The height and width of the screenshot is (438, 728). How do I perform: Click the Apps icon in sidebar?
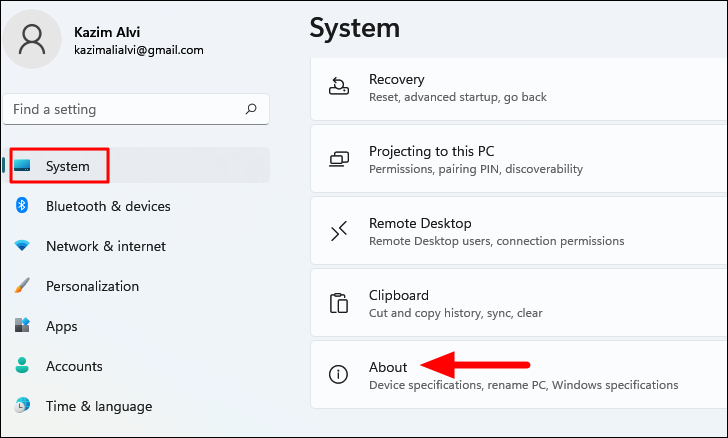[x=22, y=326]
